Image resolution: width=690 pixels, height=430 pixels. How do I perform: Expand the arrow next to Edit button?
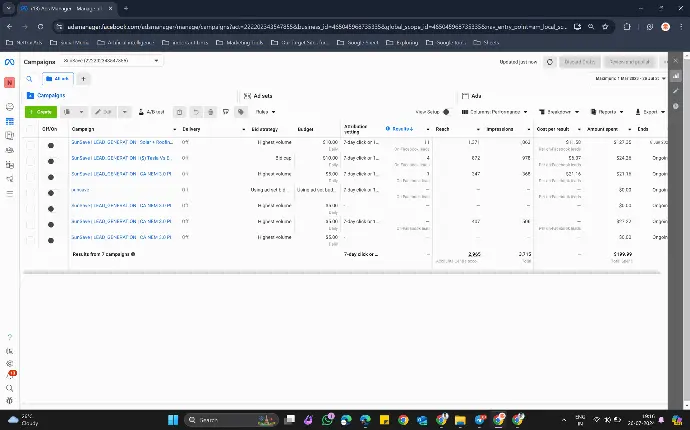point(125,112)
